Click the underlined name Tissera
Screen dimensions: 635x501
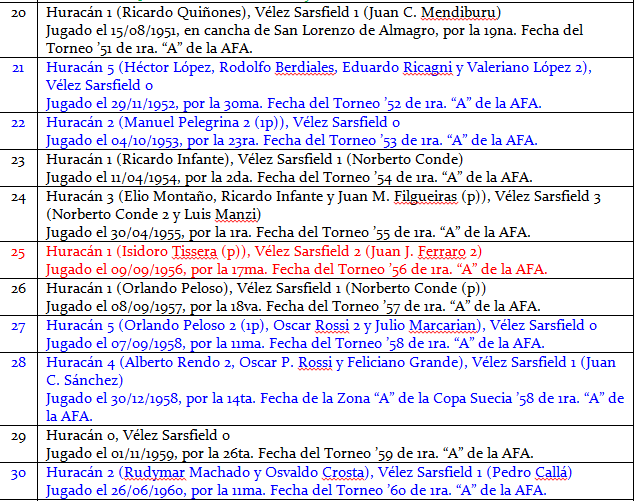(x=194, y=252)
